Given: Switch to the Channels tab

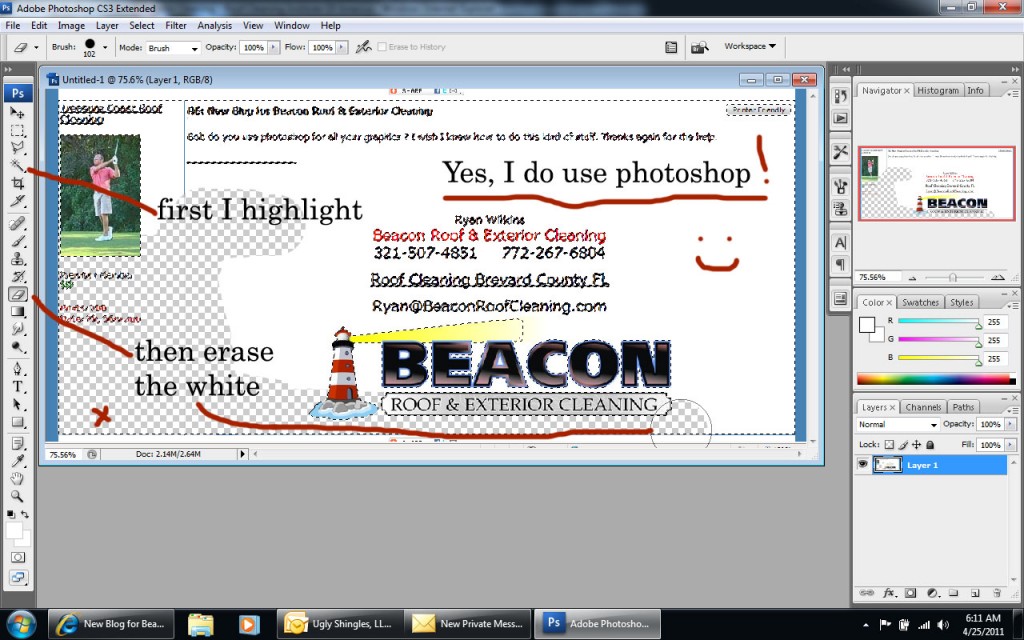Looking at the screenshot, I should 923,407.
